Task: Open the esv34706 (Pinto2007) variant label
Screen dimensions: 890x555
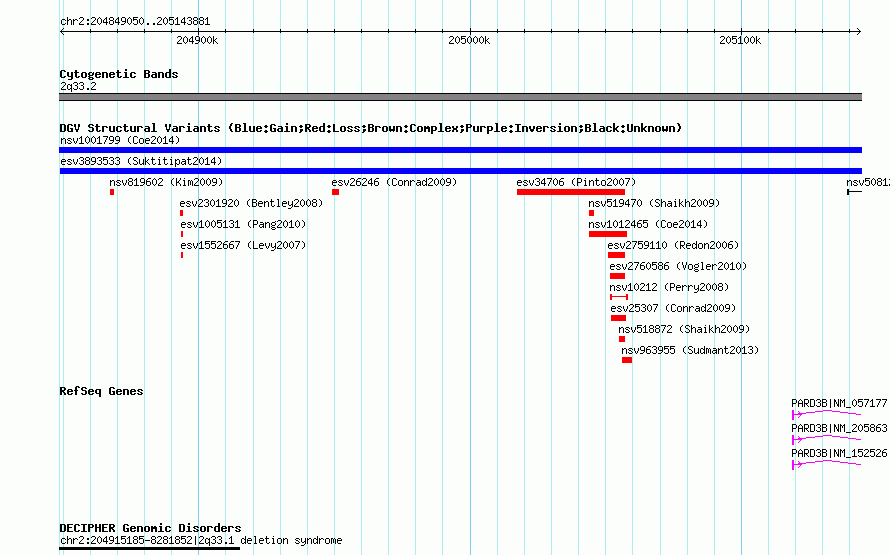Action: point(576,182)
